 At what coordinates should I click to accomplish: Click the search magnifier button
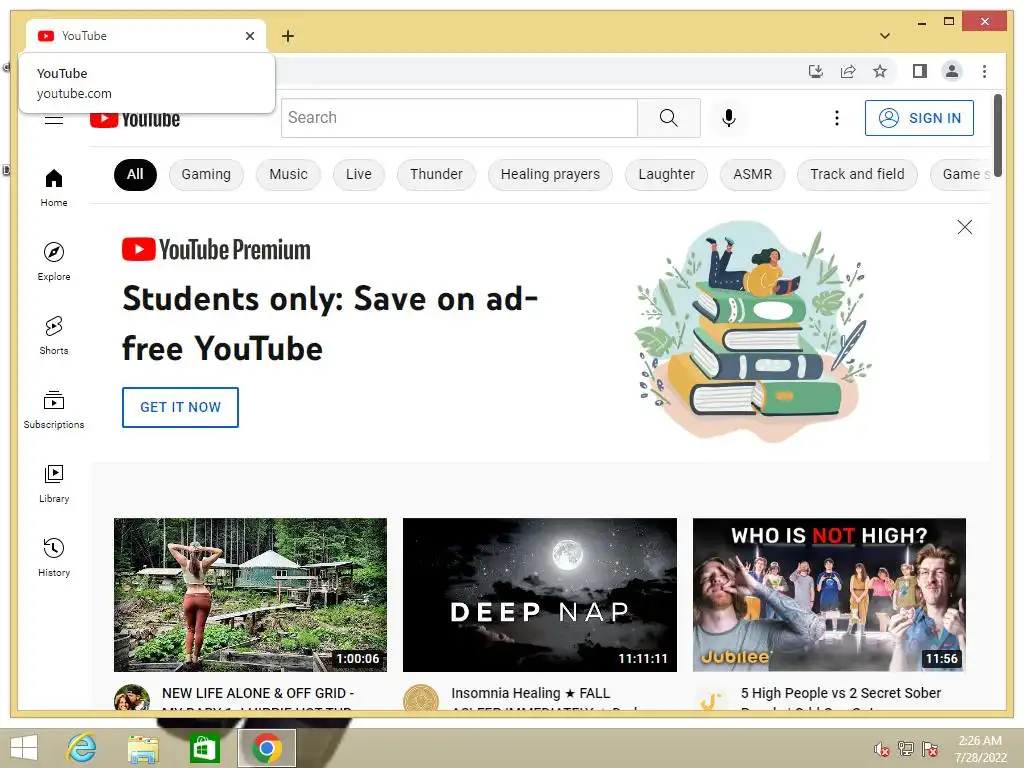(x=668, y=118)
